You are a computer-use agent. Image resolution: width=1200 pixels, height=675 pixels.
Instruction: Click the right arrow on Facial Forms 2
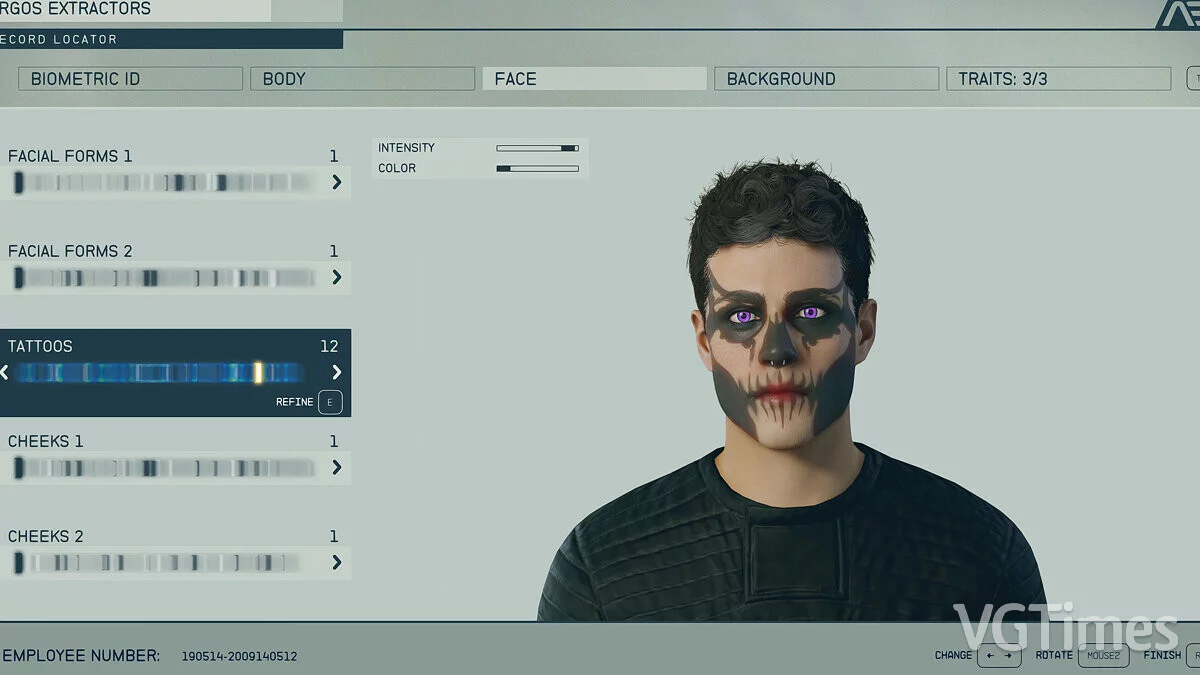[x=336, y=277]
